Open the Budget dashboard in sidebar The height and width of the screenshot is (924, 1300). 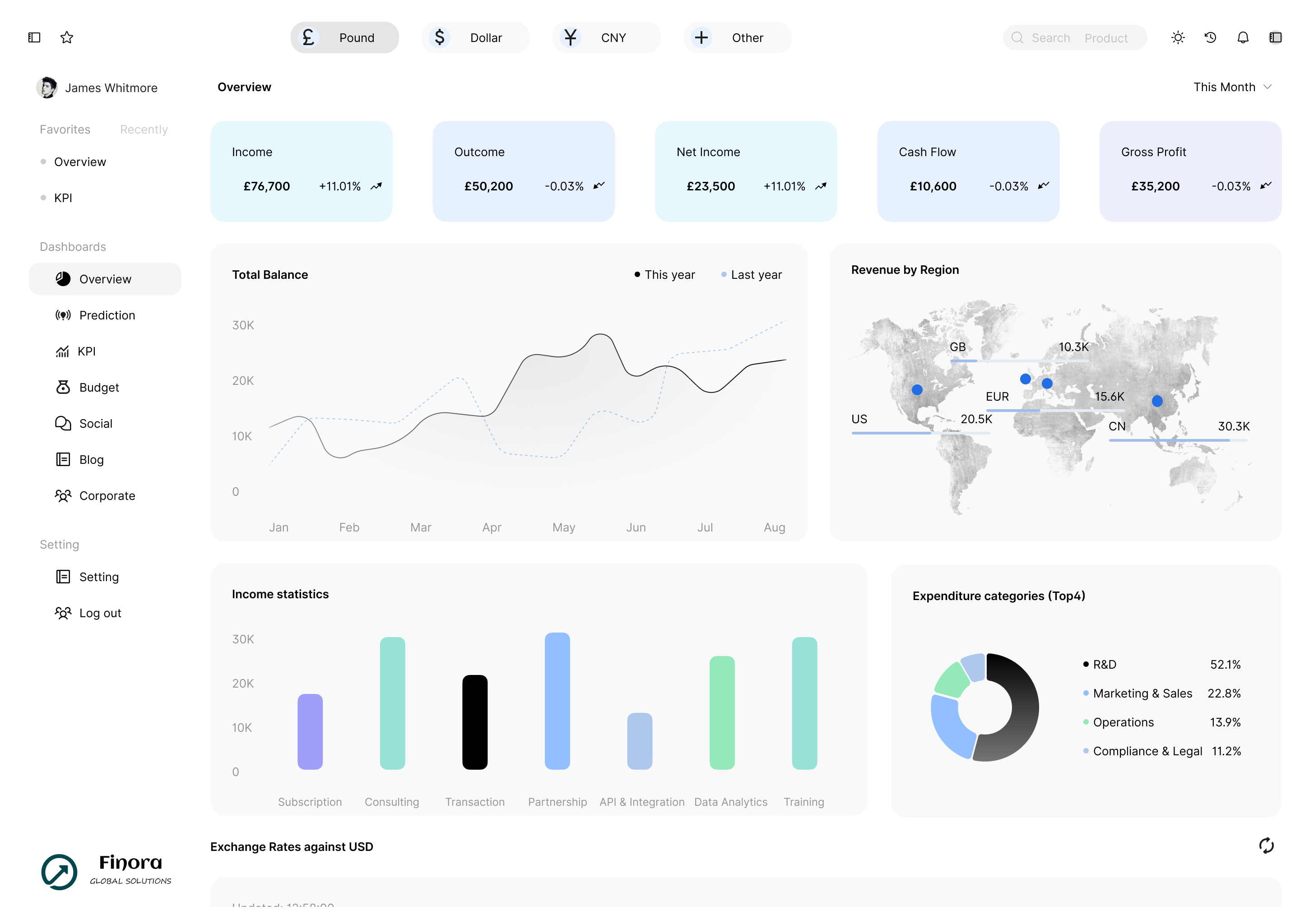(x=98, y=388)
